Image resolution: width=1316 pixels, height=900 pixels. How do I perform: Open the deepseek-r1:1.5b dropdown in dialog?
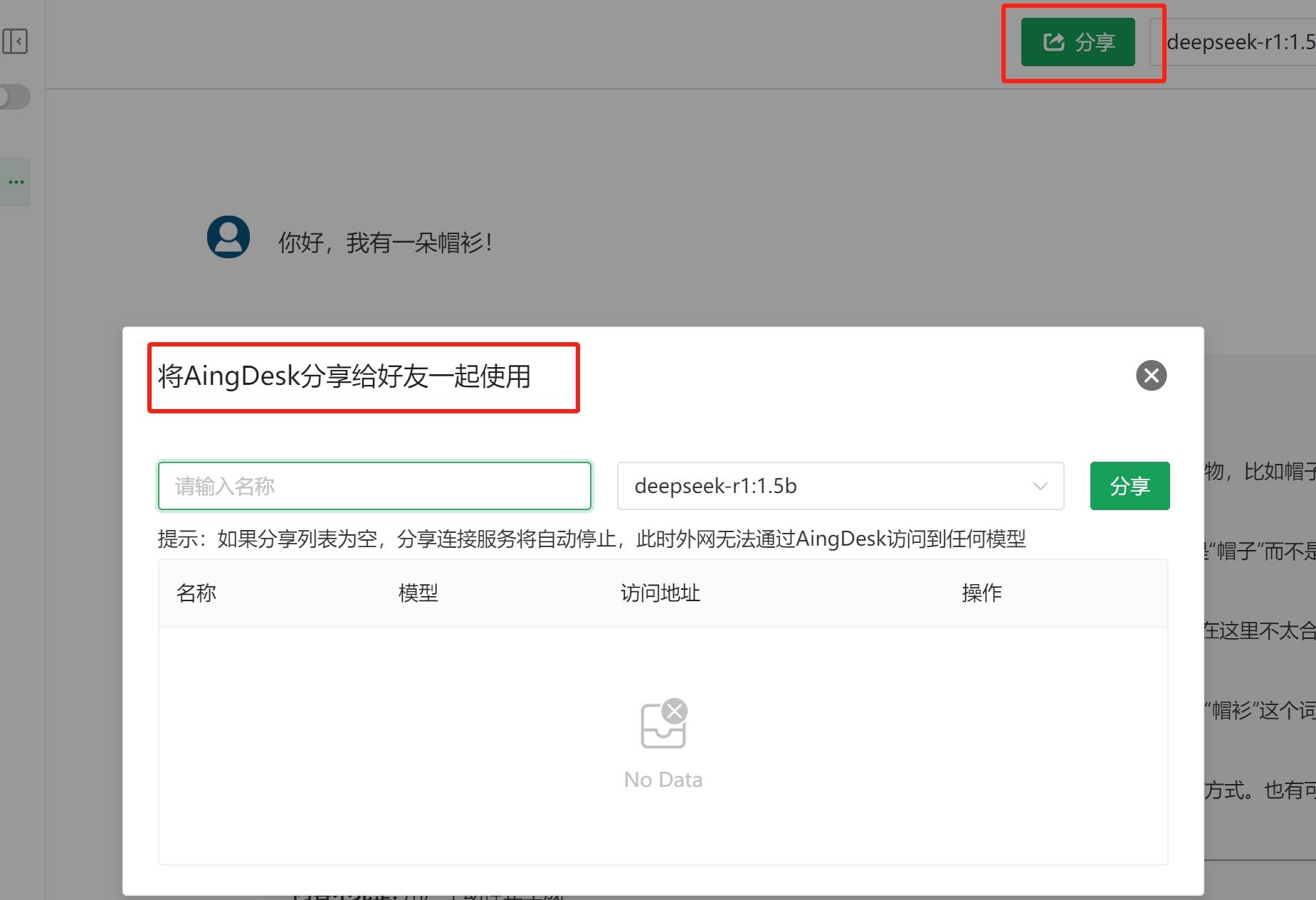[x=841, y=486]
